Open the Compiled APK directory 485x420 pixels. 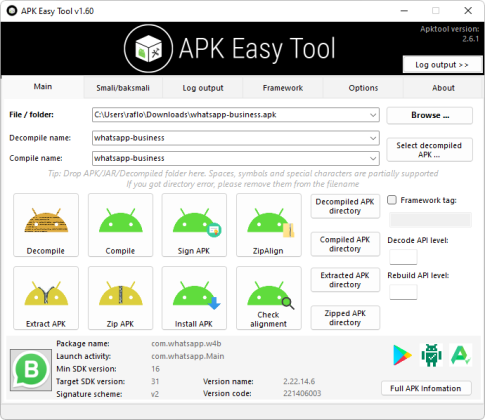click(x=345, y=244)
